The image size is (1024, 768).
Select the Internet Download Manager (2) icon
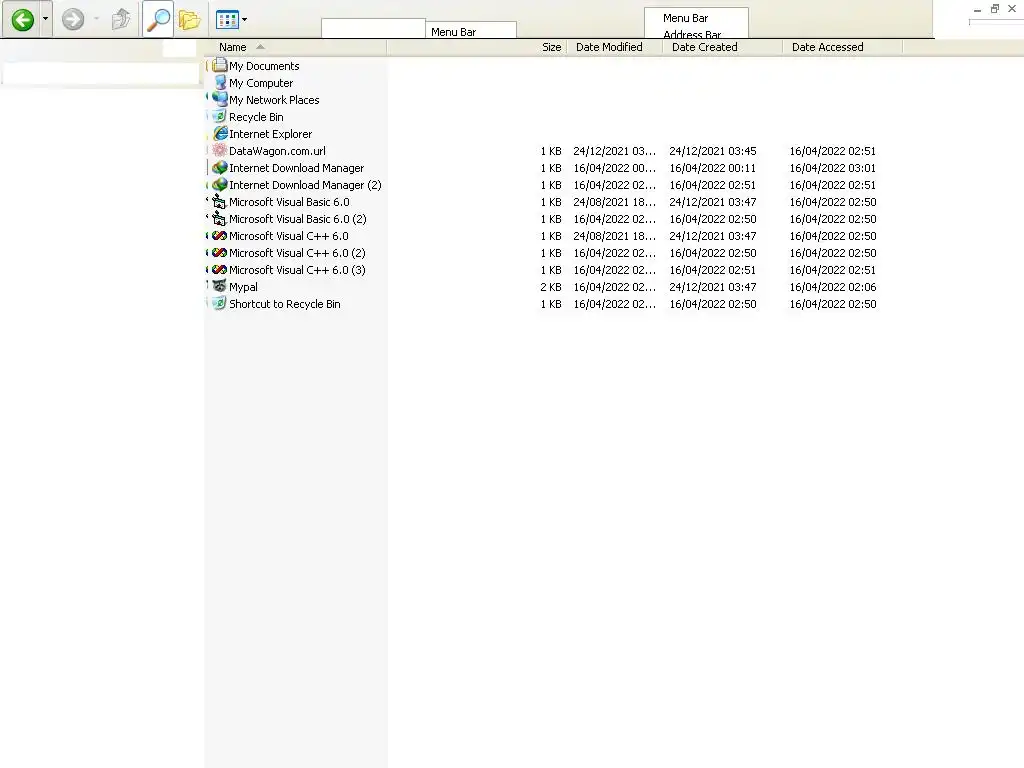pos(220,184)
